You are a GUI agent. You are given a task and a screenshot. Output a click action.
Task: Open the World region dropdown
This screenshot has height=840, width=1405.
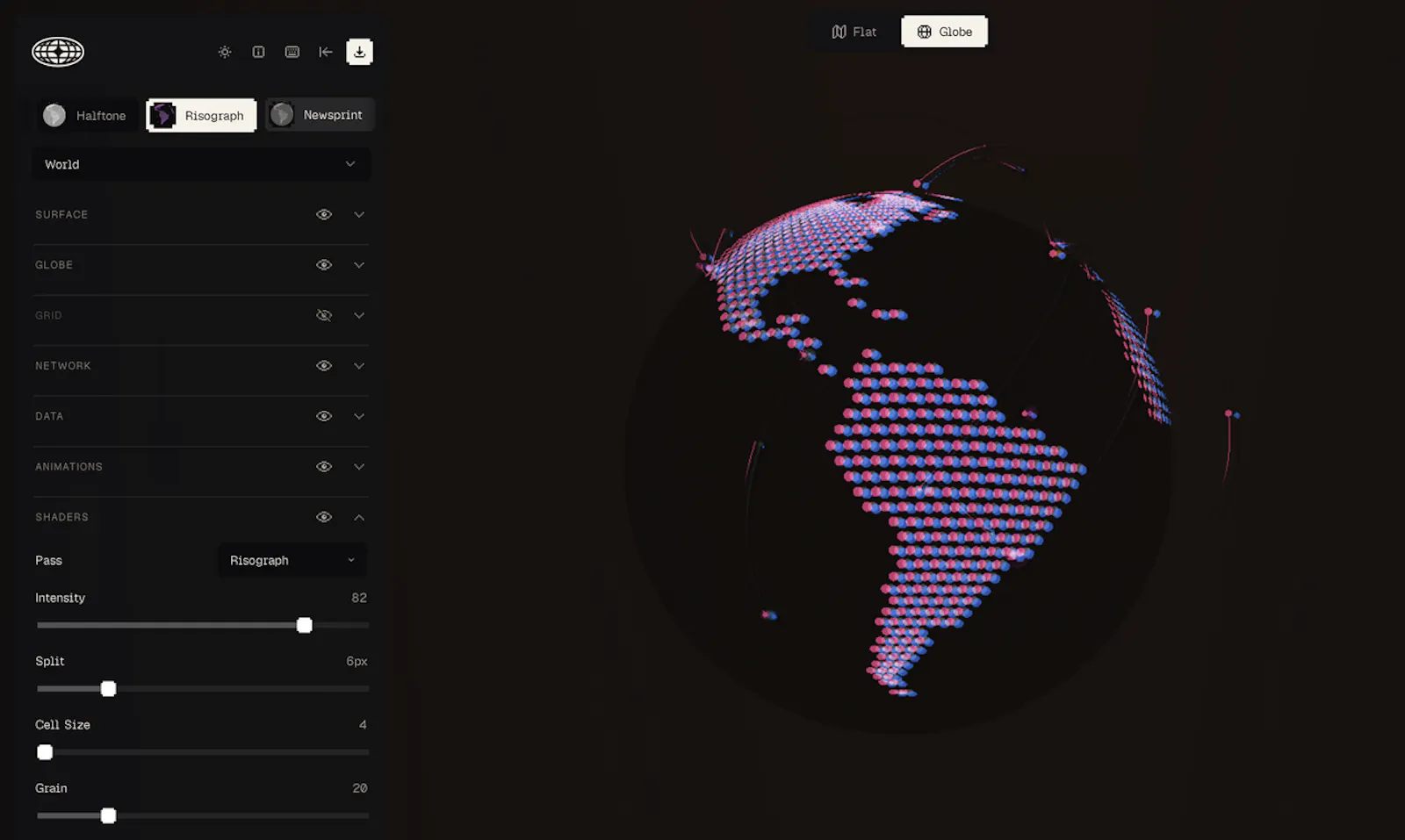tap(201, 164)
